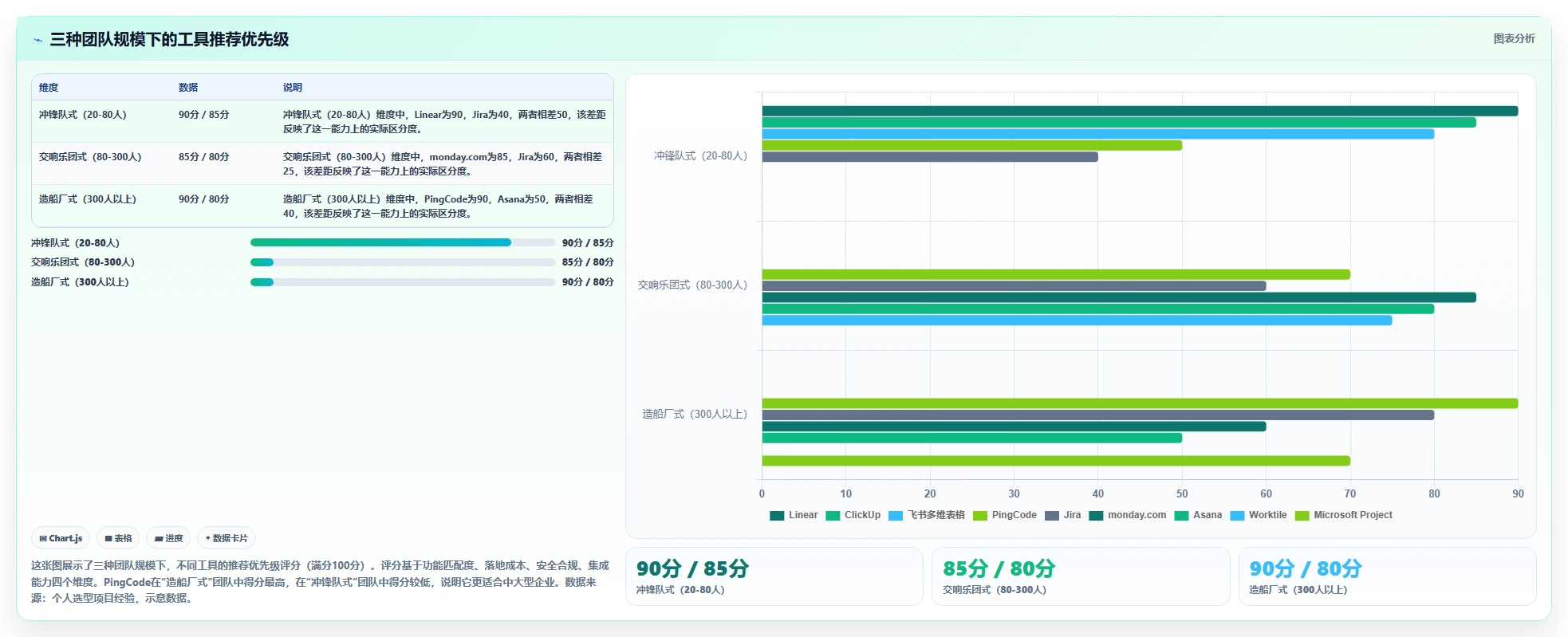Viewport: 1568px width, 637px height.
Task: Click the dark teal 85 bar in 交响乐团式 group
Action: (x=1119, y=297)
